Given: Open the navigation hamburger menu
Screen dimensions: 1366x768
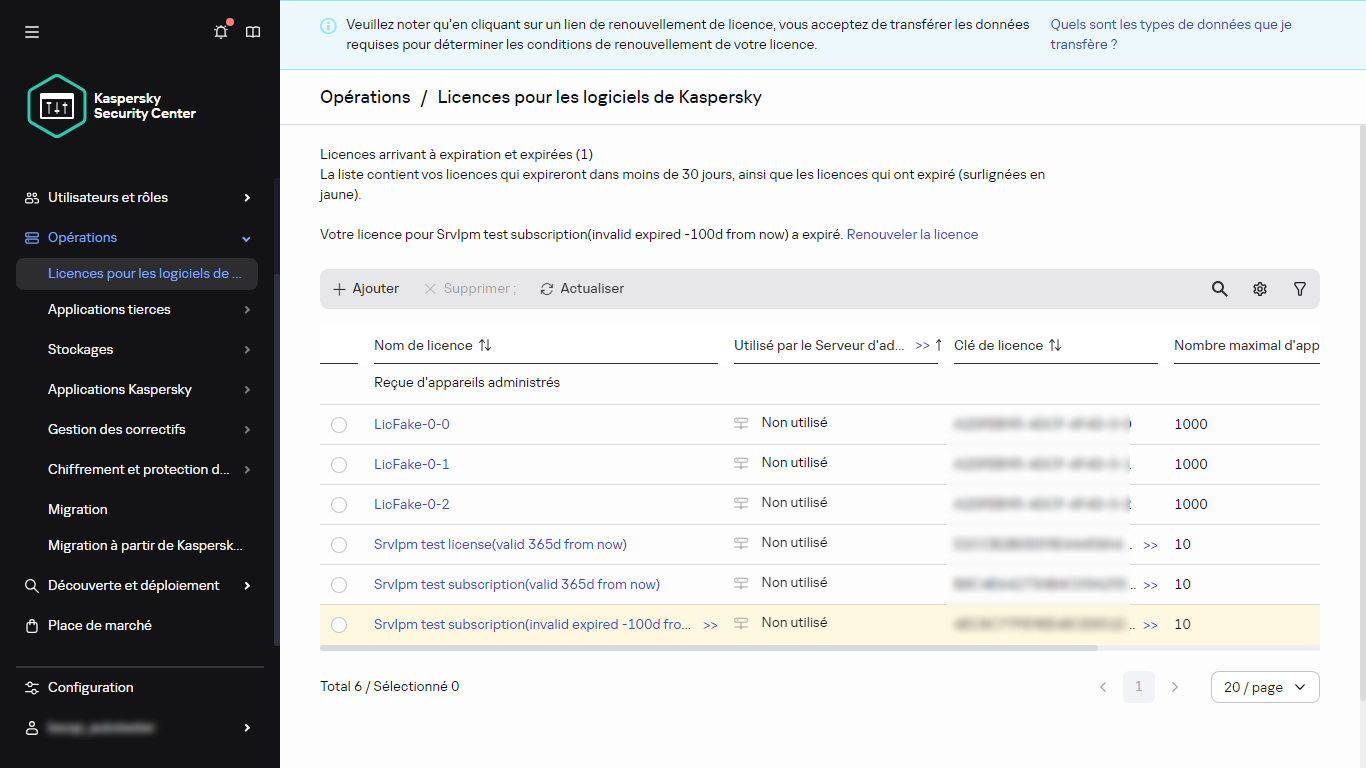Looking at the screenshot, I should (x=31, y=31).
